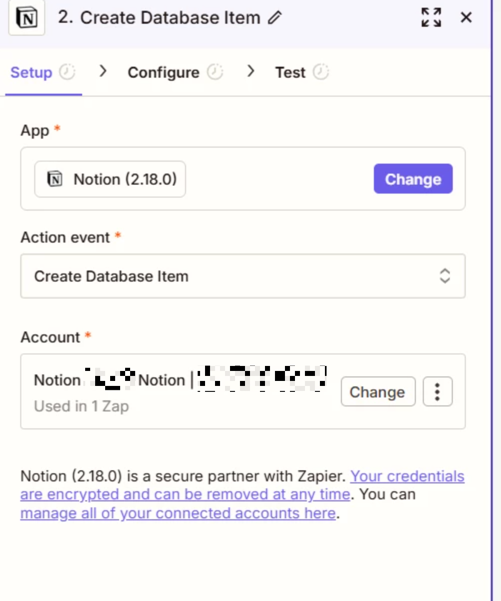Image resolution: width=501 pixels, height=601 pixels.
Task: Click Change button for Notion account
Action: (x=378, y=392)
